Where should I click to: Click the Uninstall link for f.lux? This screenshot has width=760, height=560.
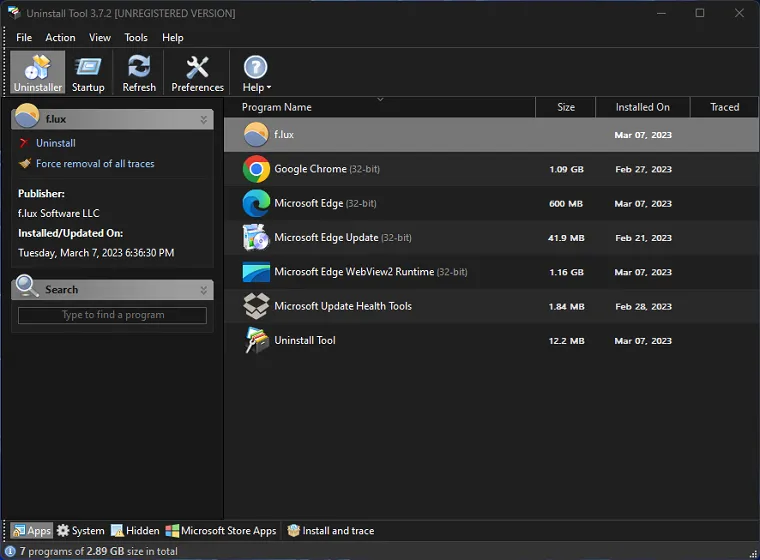click(56, 143)
